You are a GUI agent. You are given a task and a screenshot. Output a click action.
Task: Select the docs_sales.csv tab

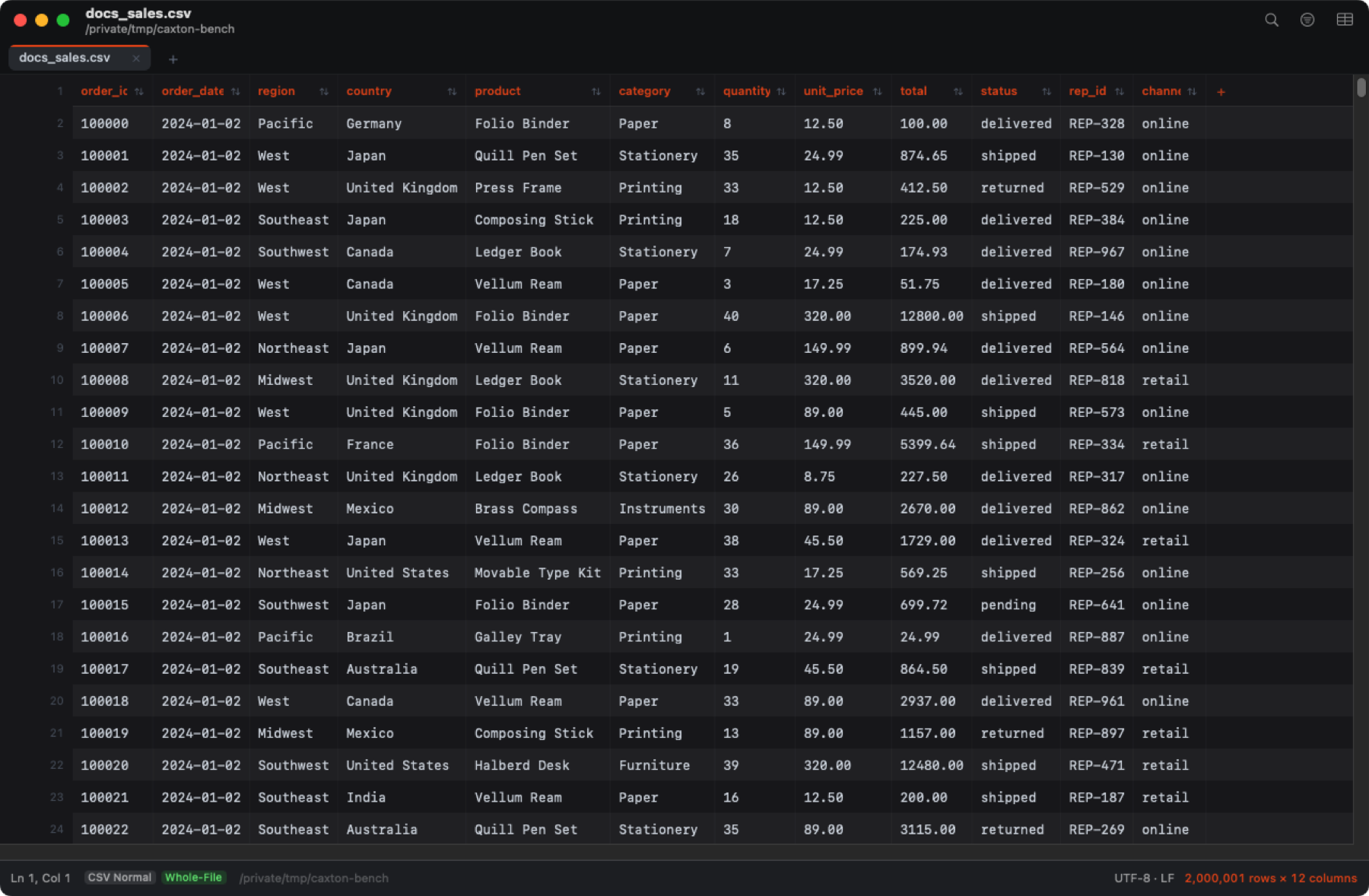(x=79, y=58)
